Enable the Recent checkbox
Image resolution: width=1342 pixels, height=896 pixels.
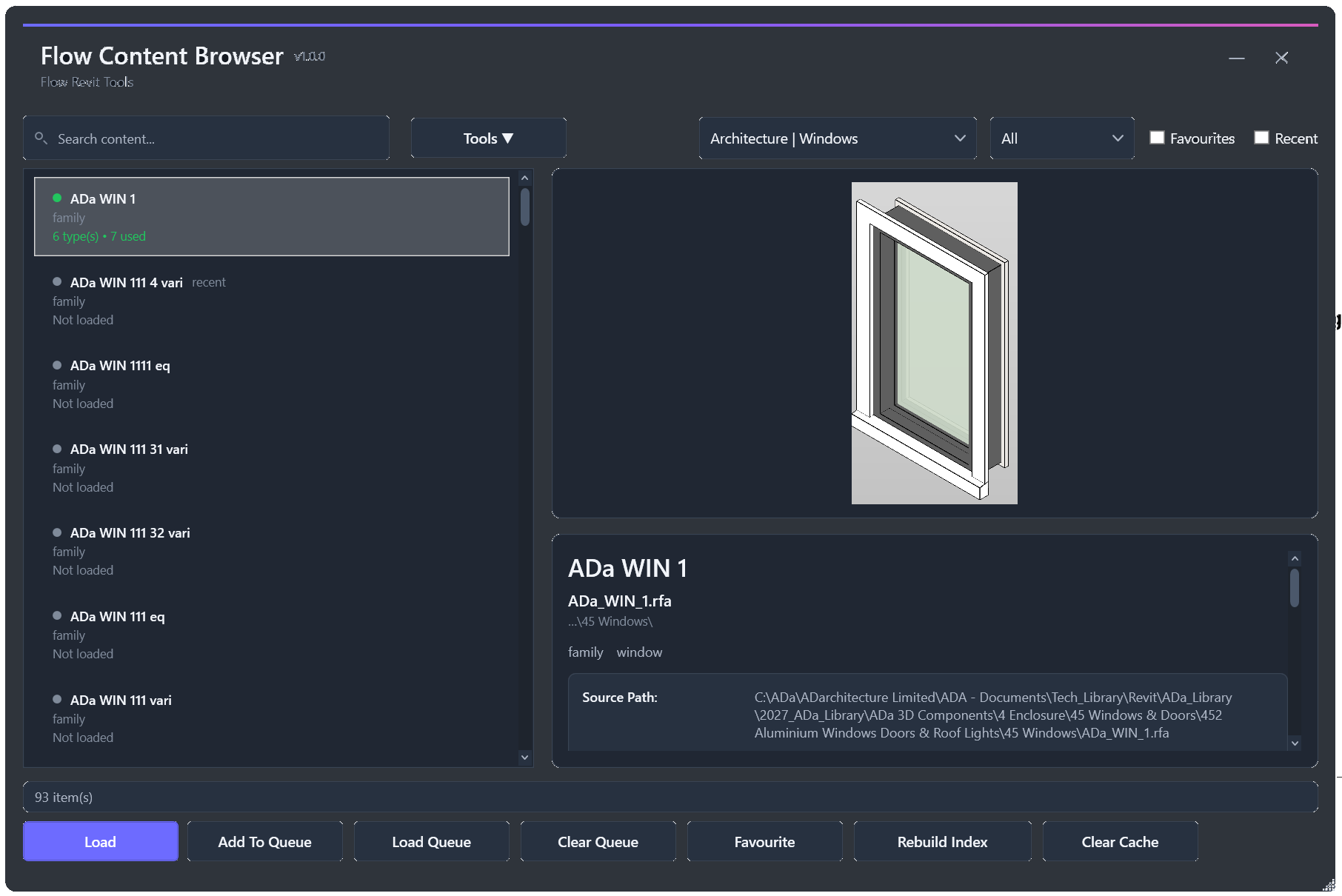1261,138
